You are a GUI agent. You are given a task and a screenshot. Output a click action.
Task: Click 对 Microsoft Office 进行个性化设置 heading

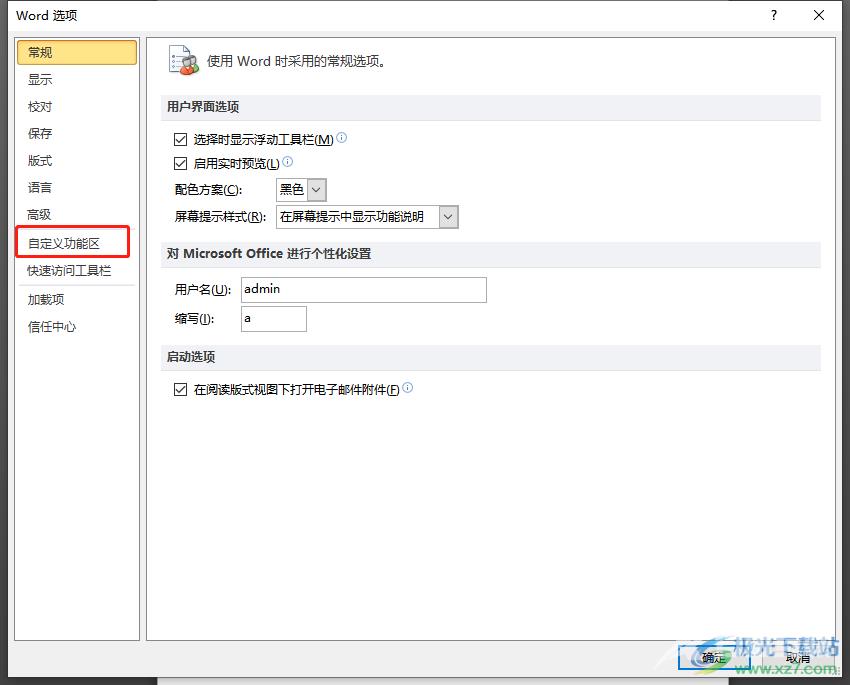[x=269, y=254]
